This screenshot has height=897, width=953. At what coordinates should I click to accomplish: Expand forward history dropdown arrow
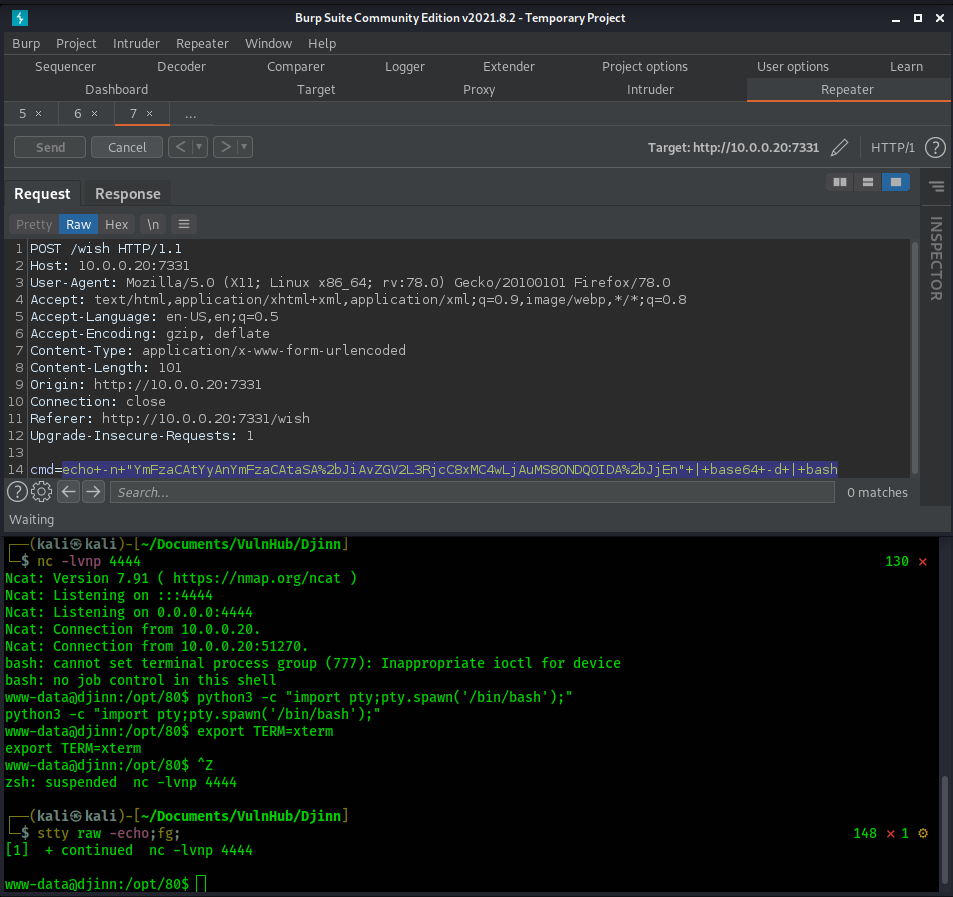pos(244,147)
